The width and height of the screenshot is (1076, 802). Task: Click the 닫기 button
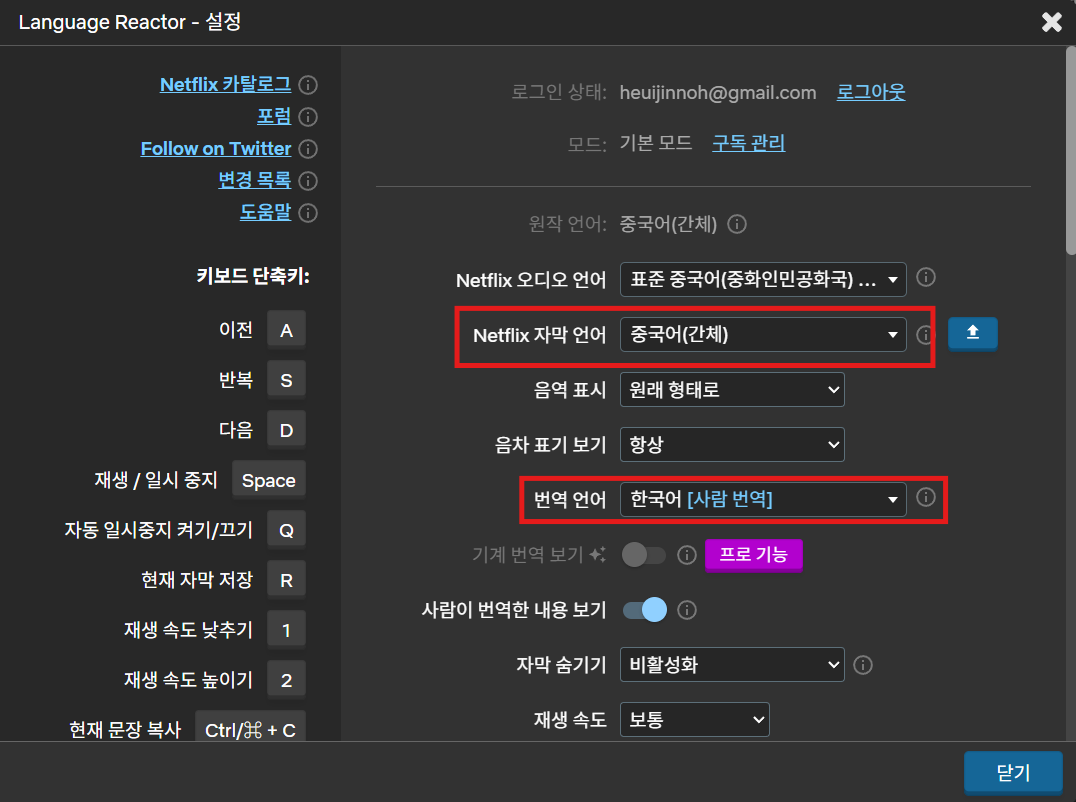[x=1013, y=773]
